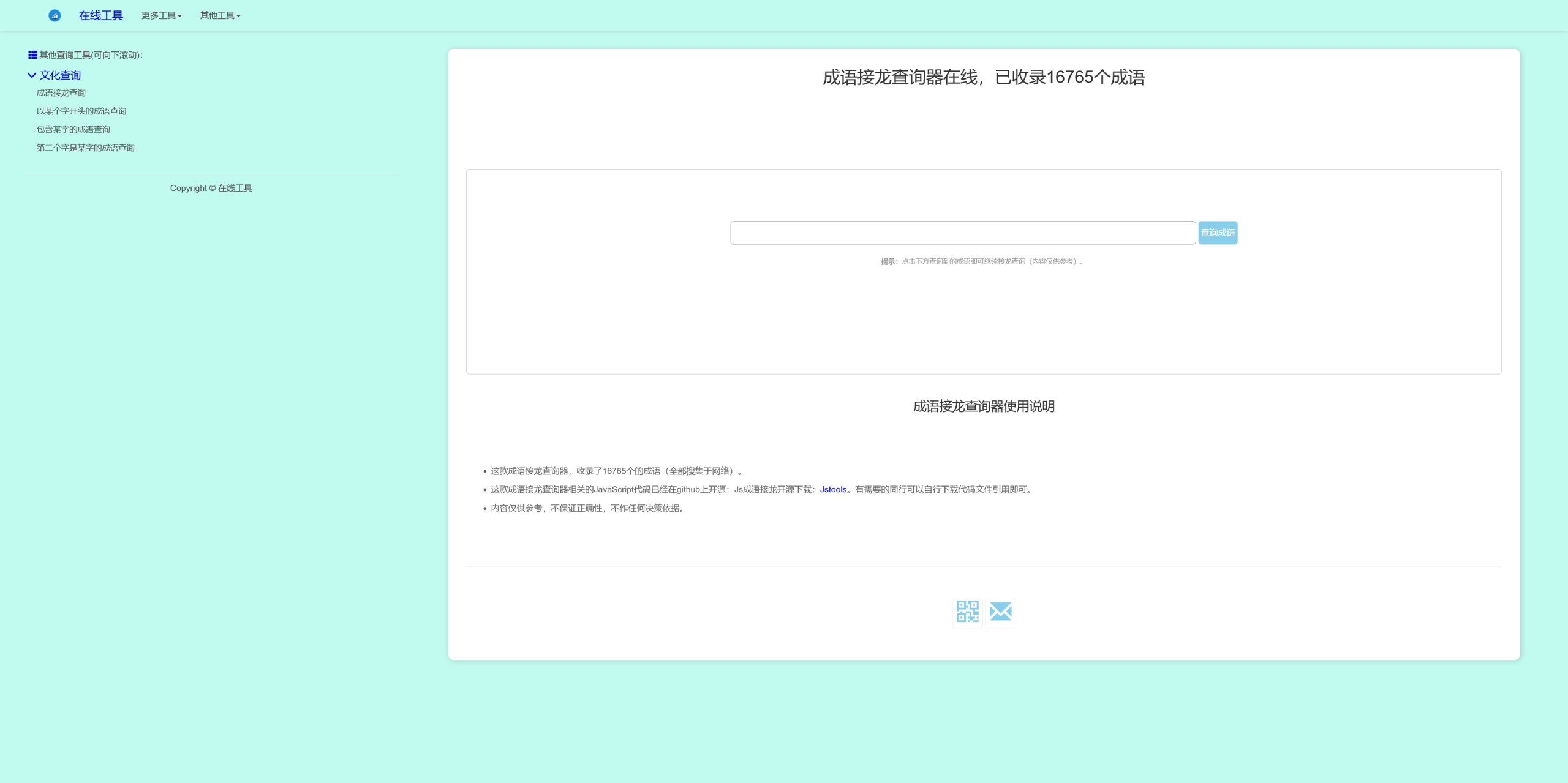Click the list icon beside 其他查询工具
This screenshot has height=783, width=1568.
point(32,55)
